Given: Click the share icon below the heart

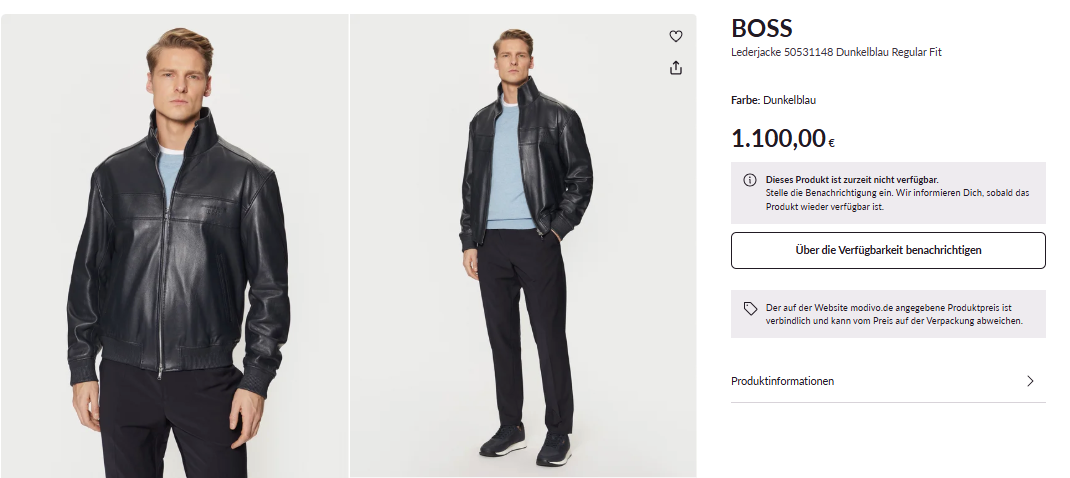Looking at the screenshot, I should point(676,68).
